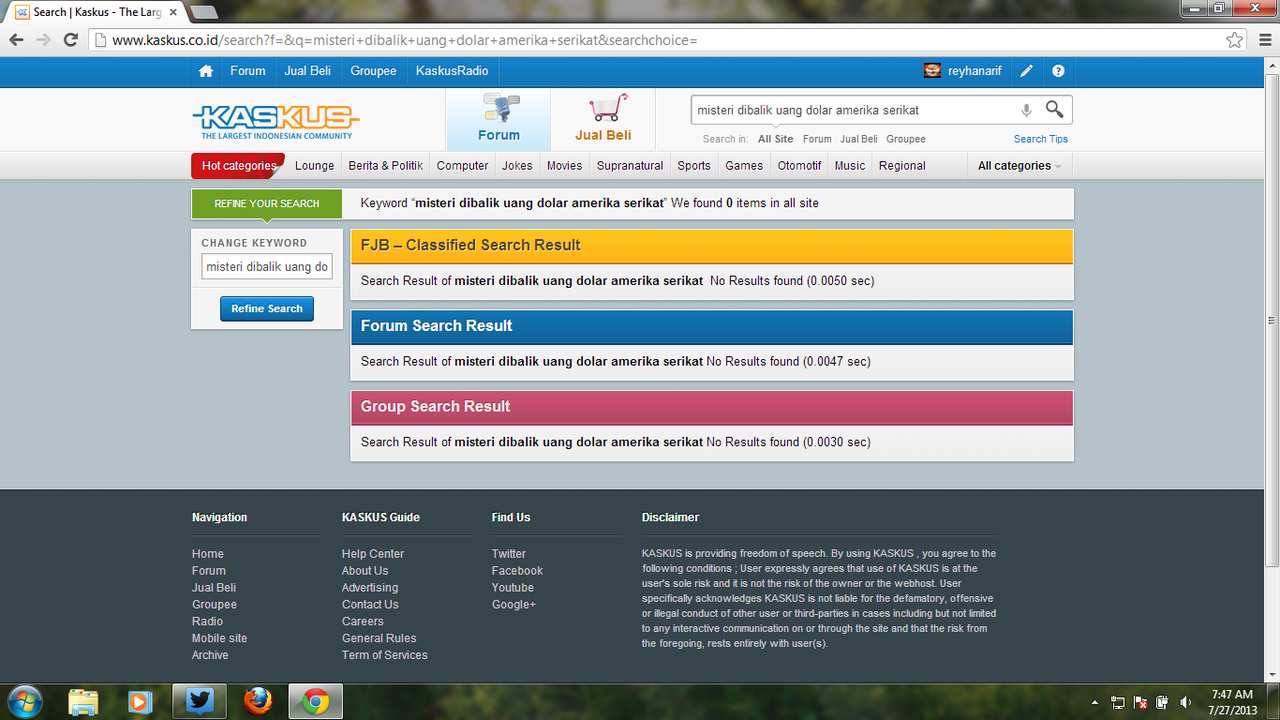Open Mobile site footer link
The width and height of the screenshot is (1280, 720).
(219, 638)
